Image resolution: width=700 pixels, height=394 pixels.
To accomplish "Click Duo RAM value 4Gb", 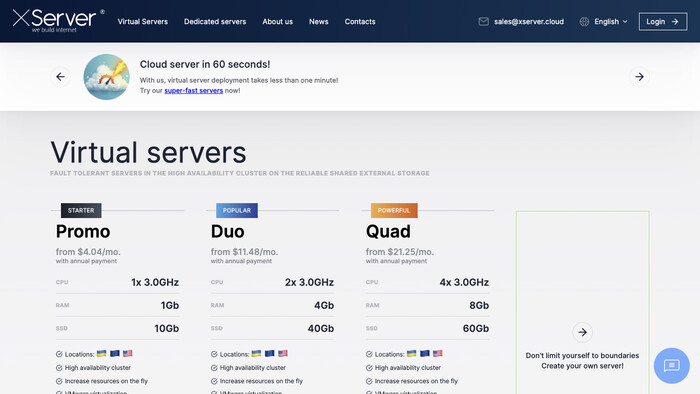I will (x=324, y=306).
